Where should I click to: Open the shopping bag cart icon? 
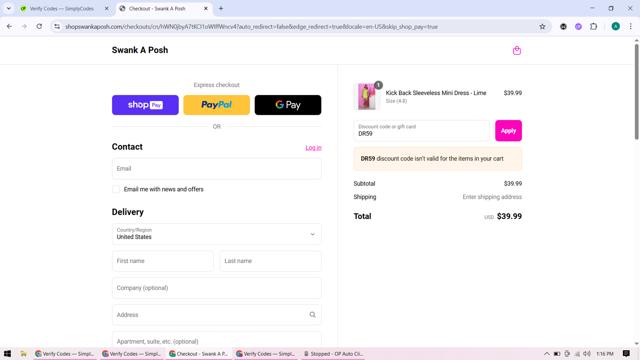coord(517,51)
